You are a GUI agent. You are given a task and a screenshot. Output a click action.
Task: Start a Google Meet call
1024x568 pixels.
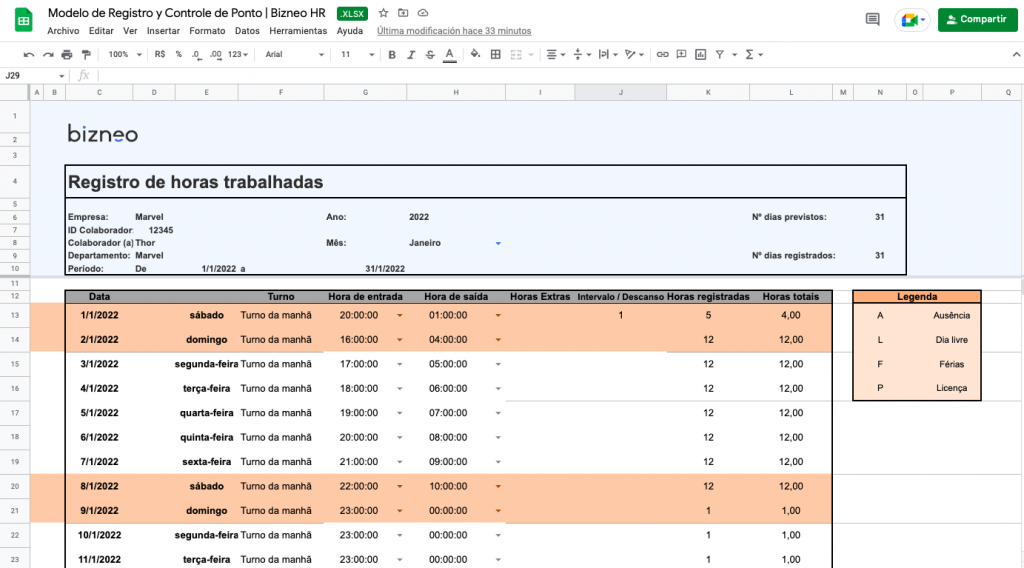click(912, 20)
